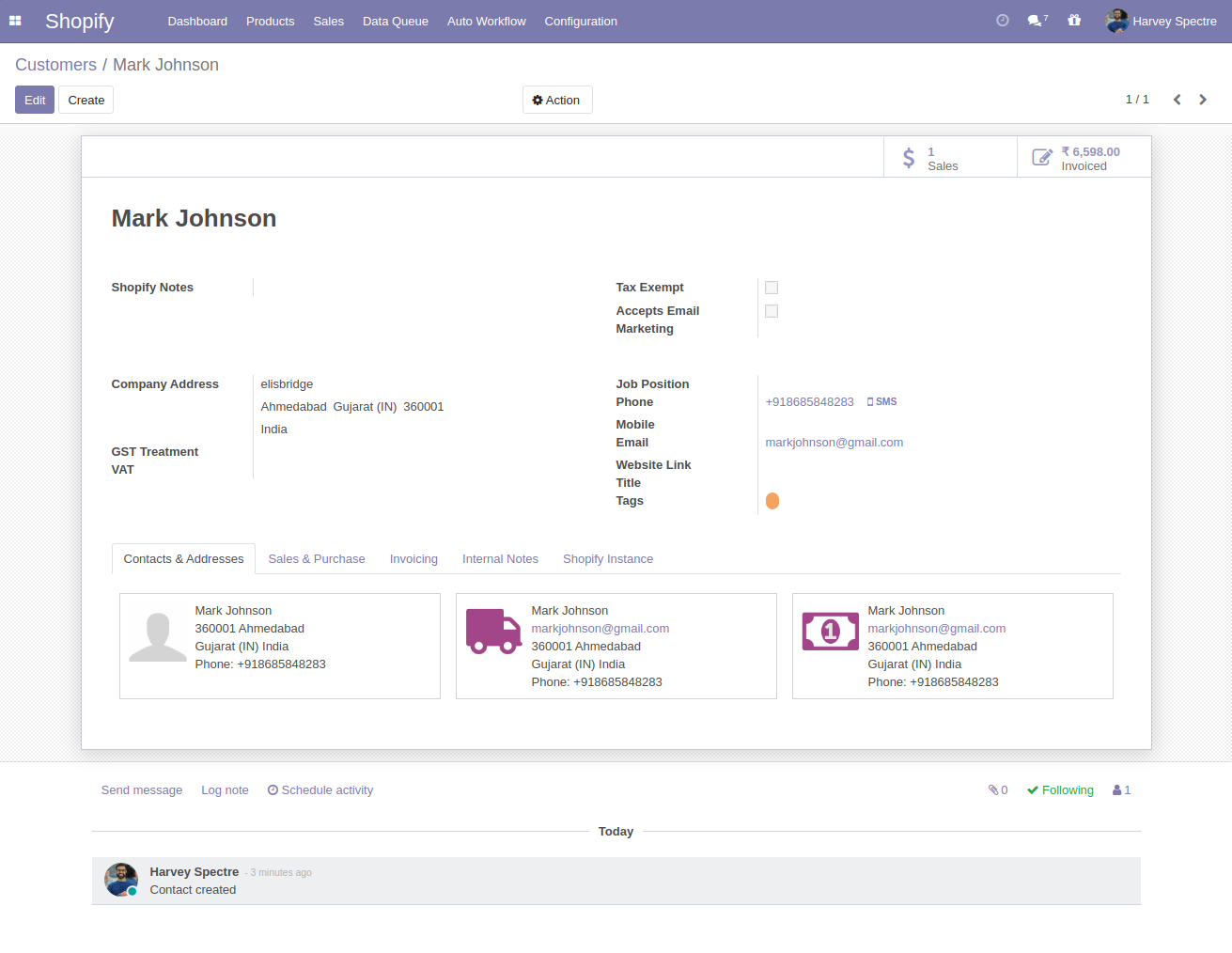Toggle the Tax Exempt checkbox
Screen dimensions: 1232x953
point(772,288)
